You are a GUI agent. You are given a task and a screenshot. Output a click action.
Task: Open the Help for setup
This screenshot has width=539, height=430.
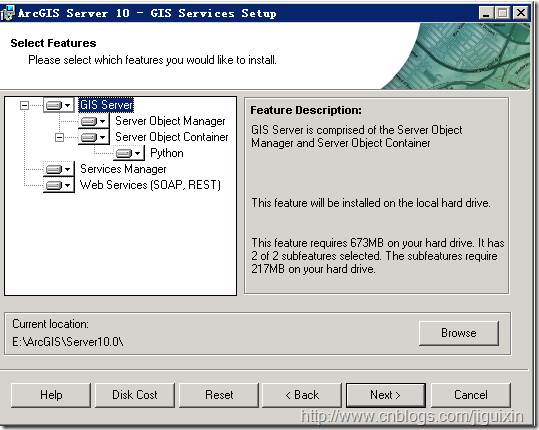(x=51, y=395)
